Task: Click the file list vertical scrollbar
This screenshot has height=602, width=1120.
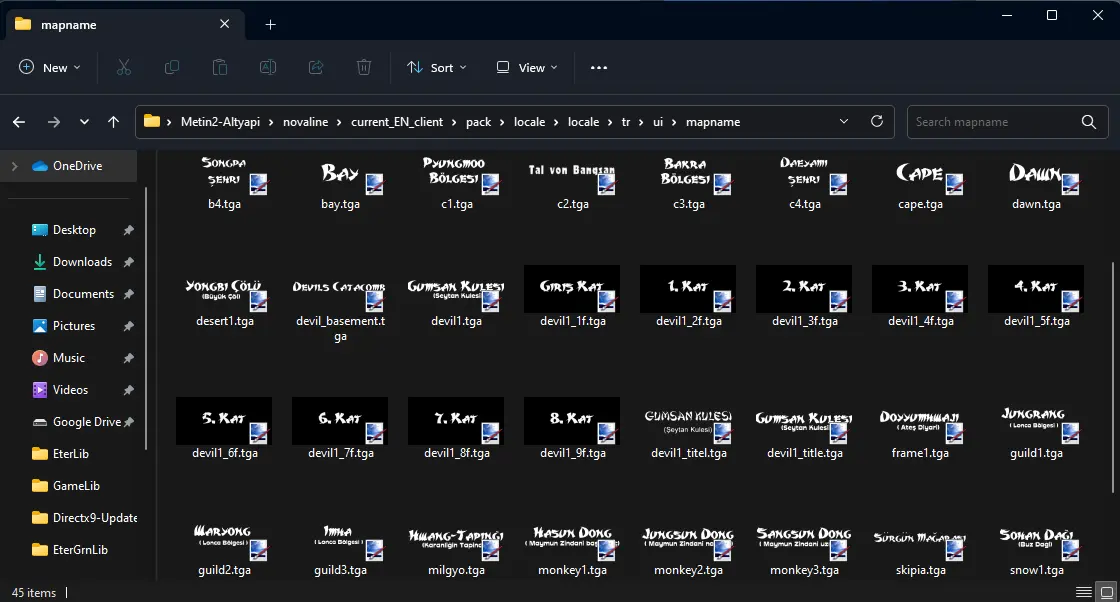Action: pos(1113,377)
